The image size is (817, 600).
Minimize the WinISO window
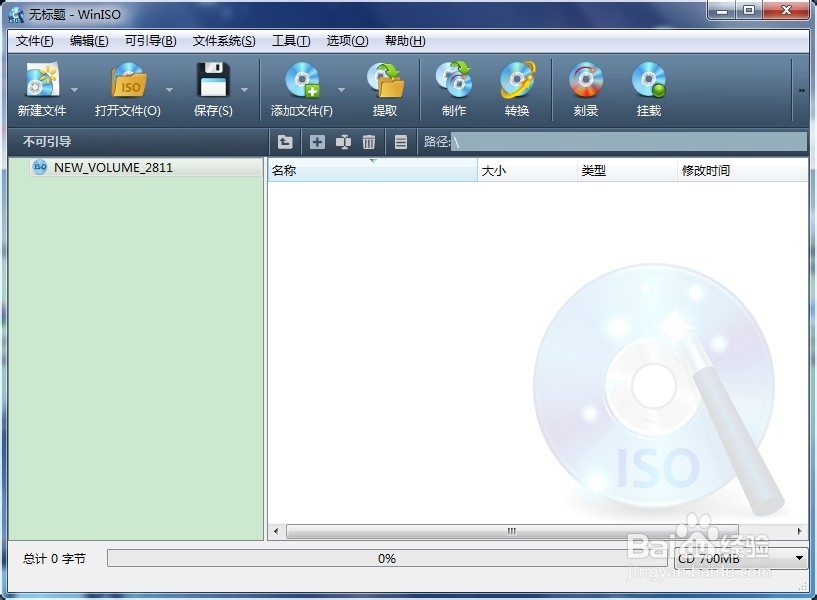tap(722, 10)
